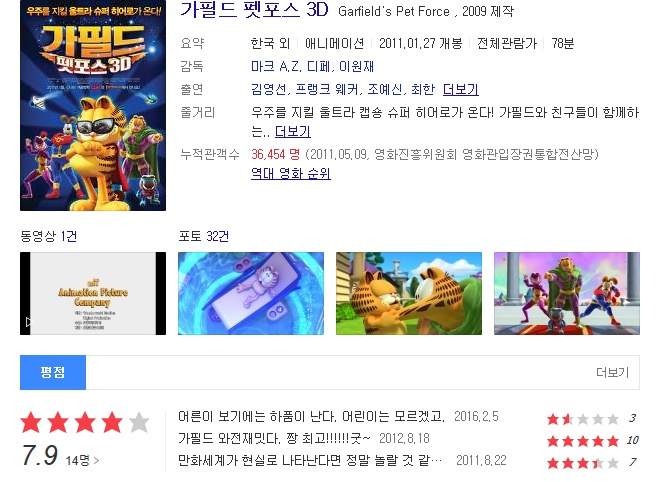Open more ratings via 더보기 in 평점 bar
This screenshot has width=660, height=482.
(x=612, y=373)
